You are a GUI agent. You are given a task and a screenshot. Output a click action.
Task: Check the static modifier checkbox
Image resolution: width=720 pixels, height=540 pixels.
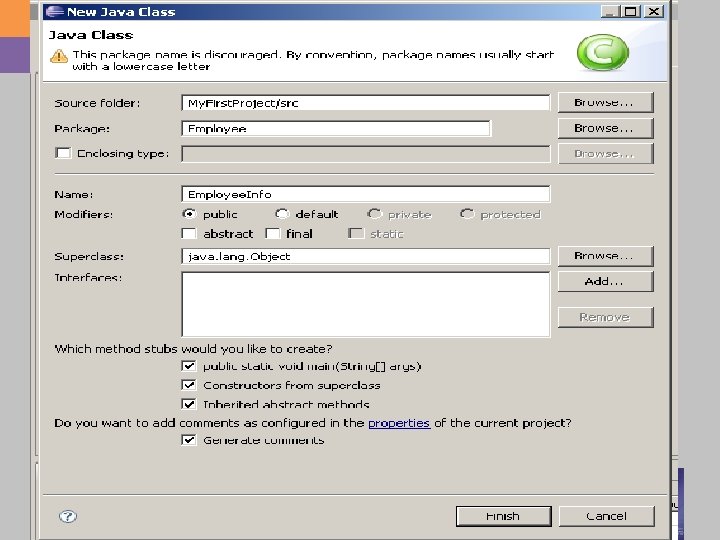[x=356, y=234]
